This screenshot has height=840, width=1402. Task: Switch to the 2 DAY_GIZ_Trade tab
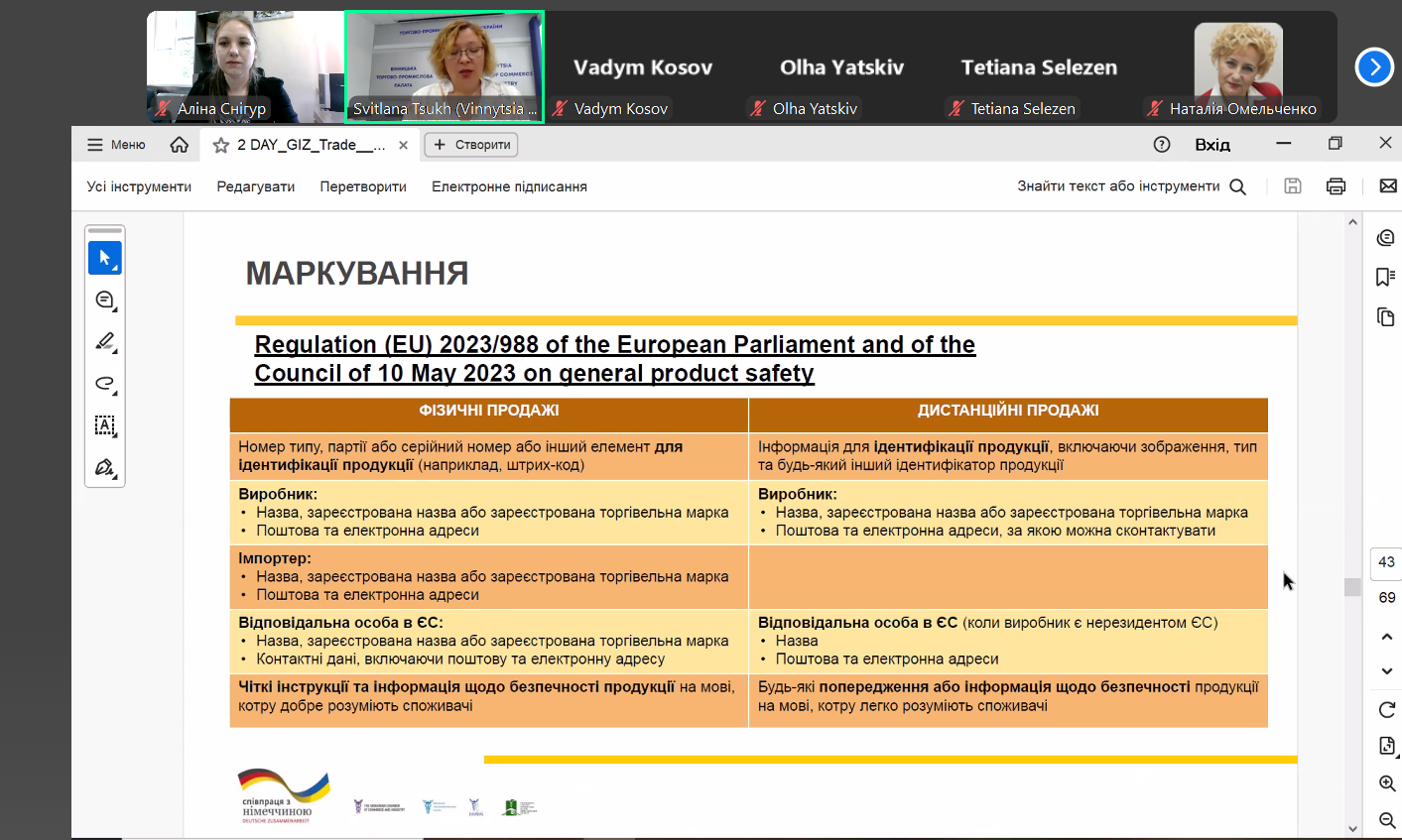click(x=311, y=145)
